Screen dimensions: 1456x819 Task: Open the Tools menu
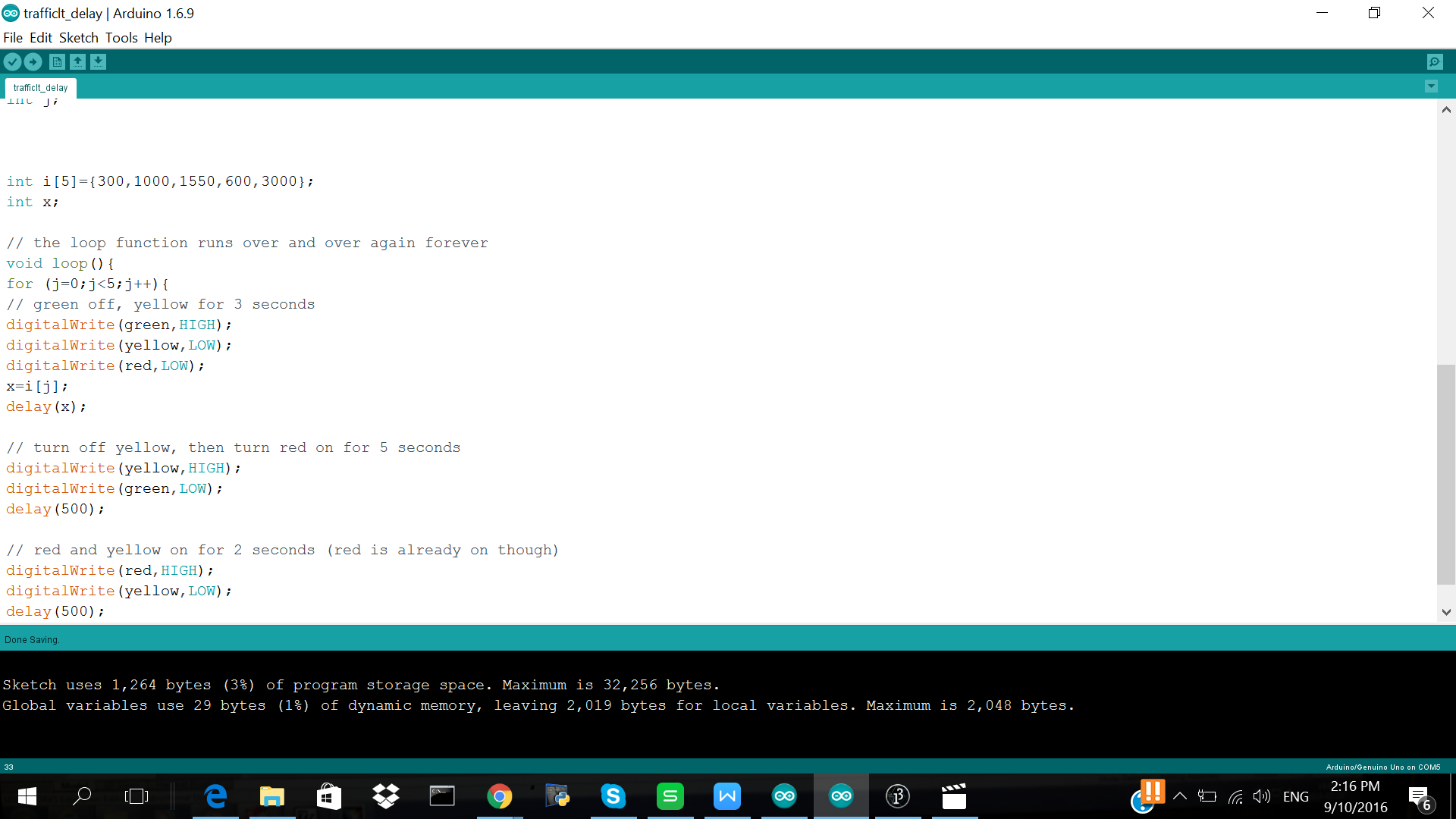tap(121, 38)
